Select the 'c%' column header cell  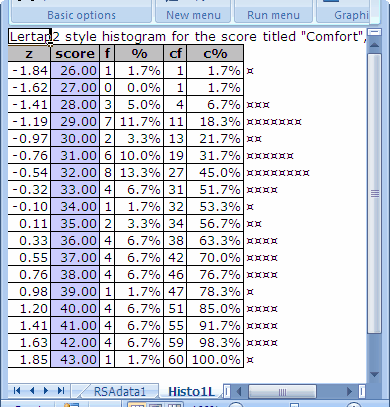tap(215, 53)
